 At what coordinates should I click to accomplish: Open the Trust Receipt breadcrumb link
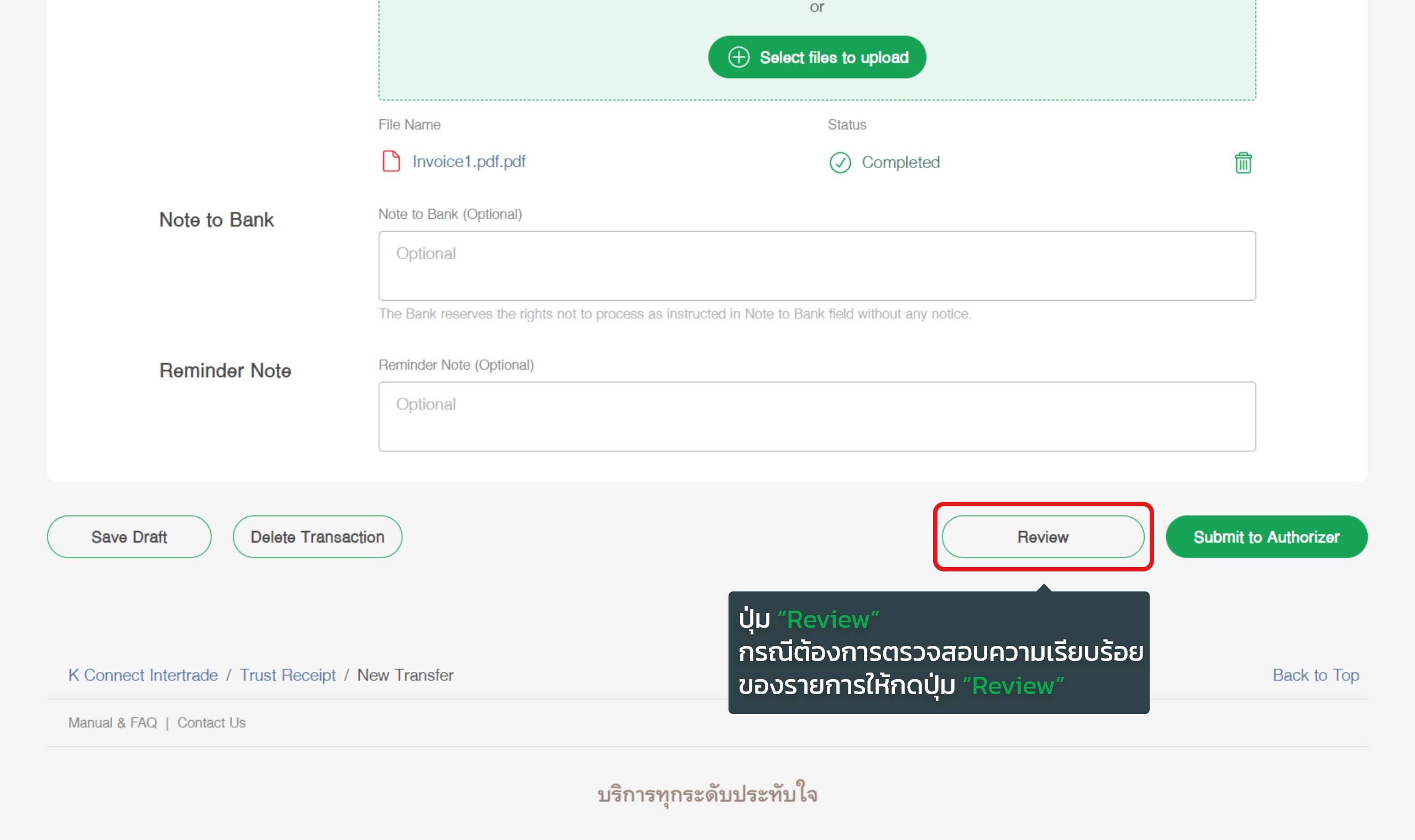click(x=287, y=675)
